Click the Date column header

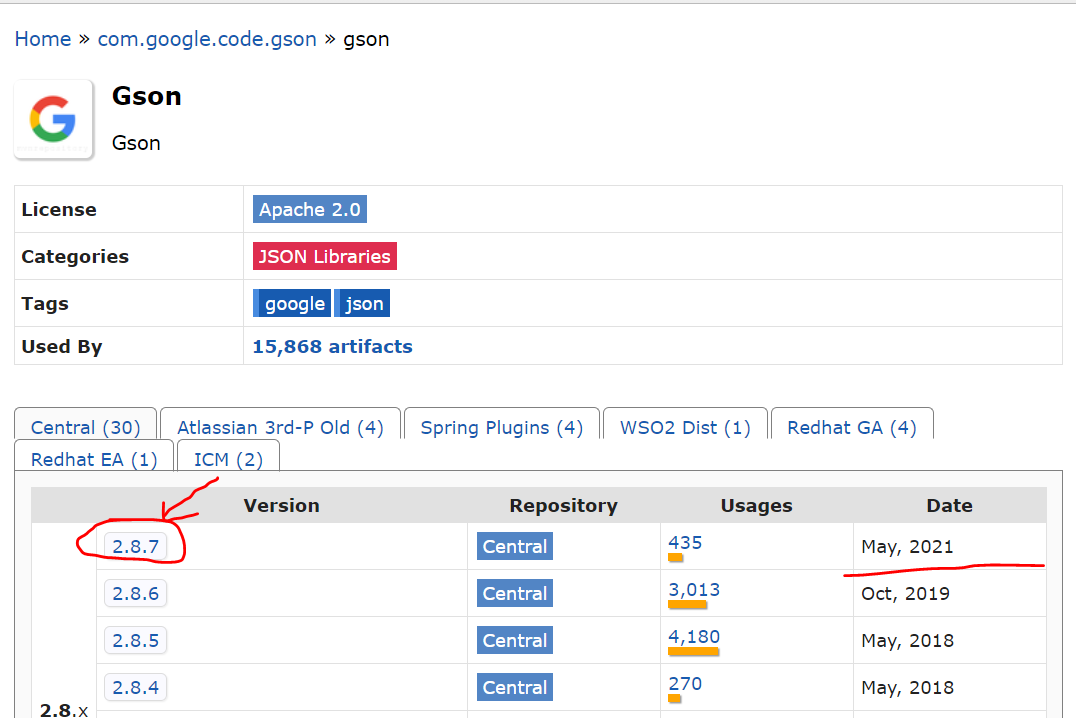pos(949,505)
